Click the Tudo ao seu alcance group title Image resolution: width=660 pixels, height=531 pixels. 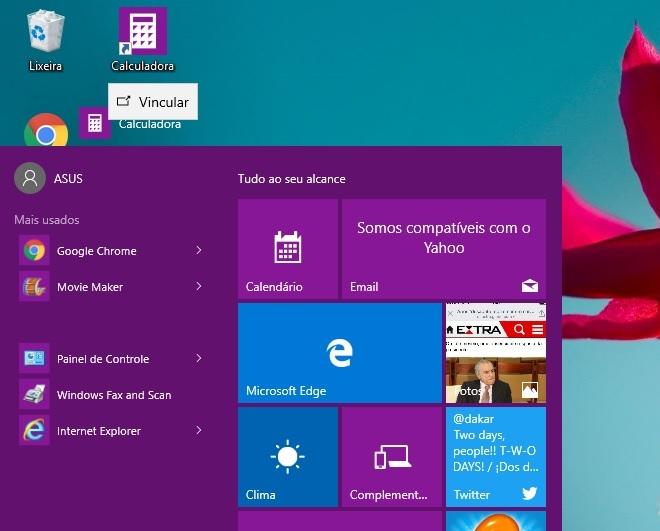[x=292, y=179]
